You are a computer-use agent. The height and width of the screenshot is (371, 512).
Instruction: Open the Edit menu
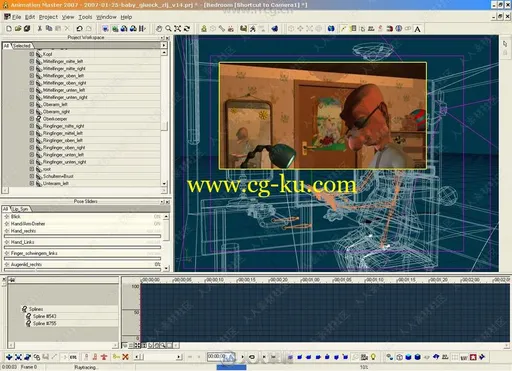click(30, 17)
